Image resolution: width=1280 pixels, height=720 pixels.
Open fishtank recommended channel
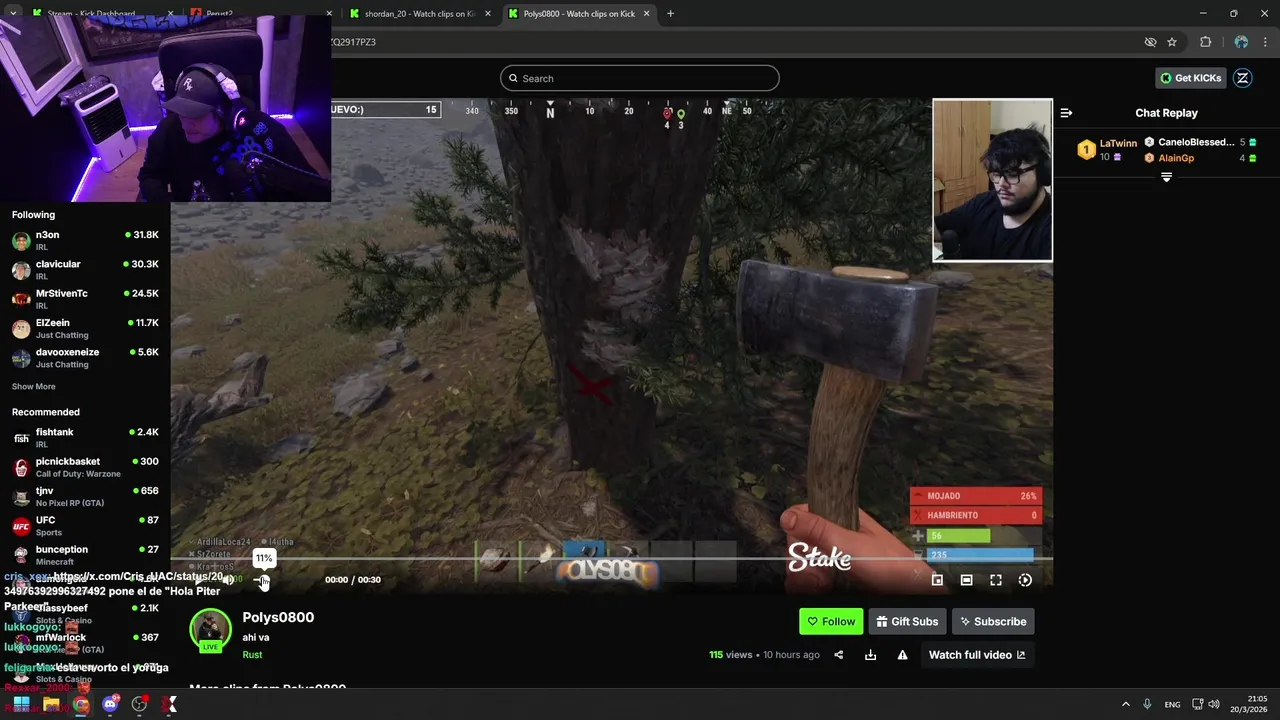click(85, 438)
